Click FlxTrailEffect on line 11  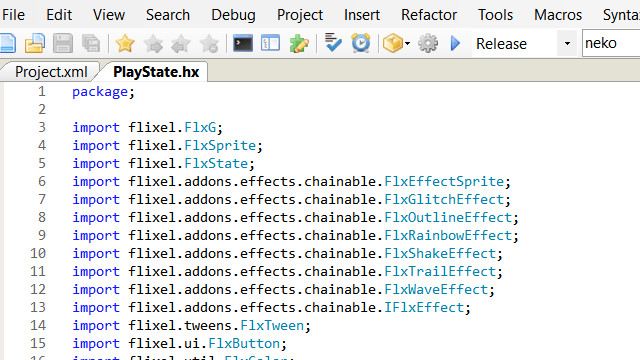pyautogui.click(x=440, y=271)
